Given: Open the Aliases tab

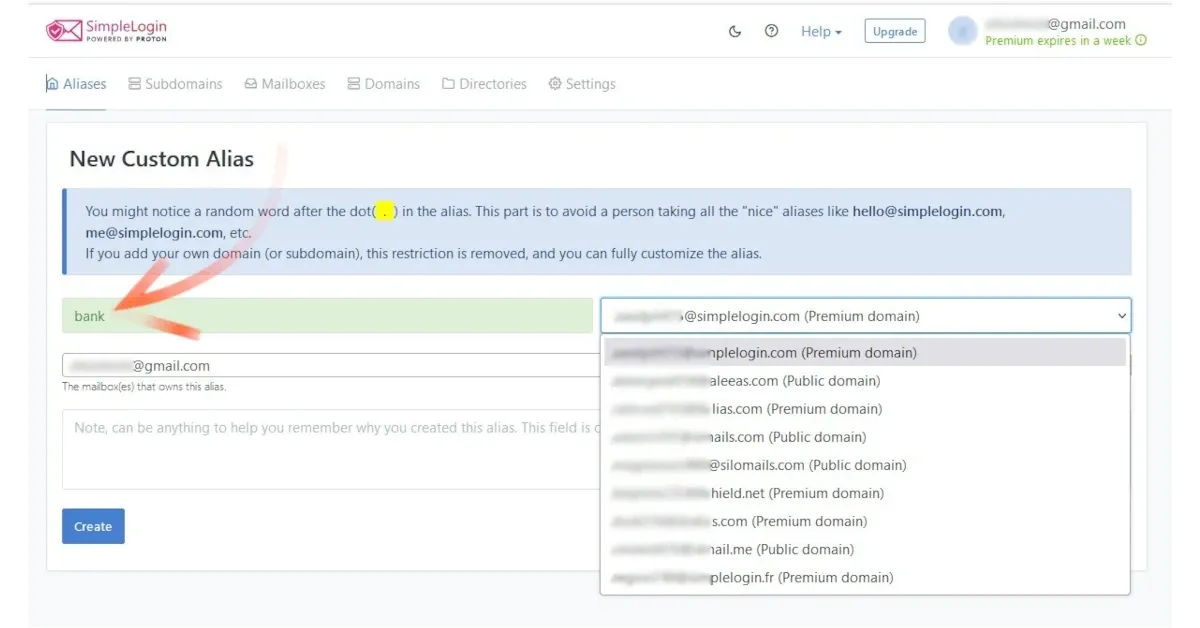Looking at the screenshot, I should pos(77,84).
